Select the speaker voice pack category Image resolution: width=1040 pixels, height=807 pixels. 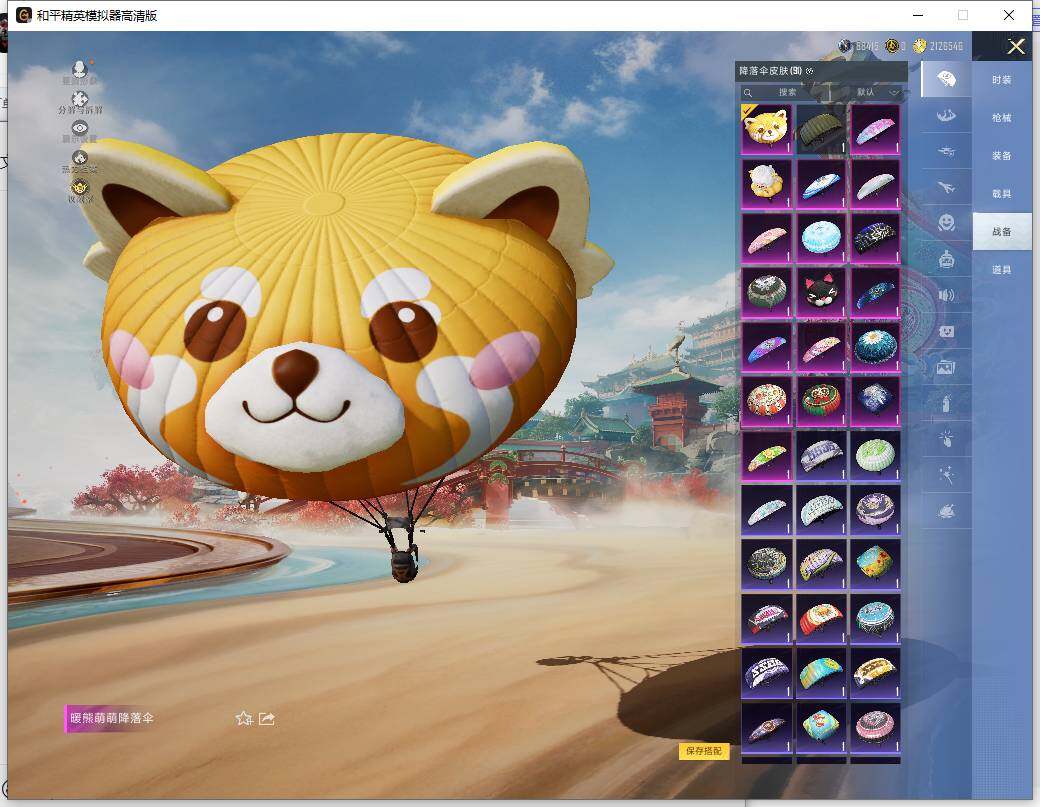click(945, 295)
